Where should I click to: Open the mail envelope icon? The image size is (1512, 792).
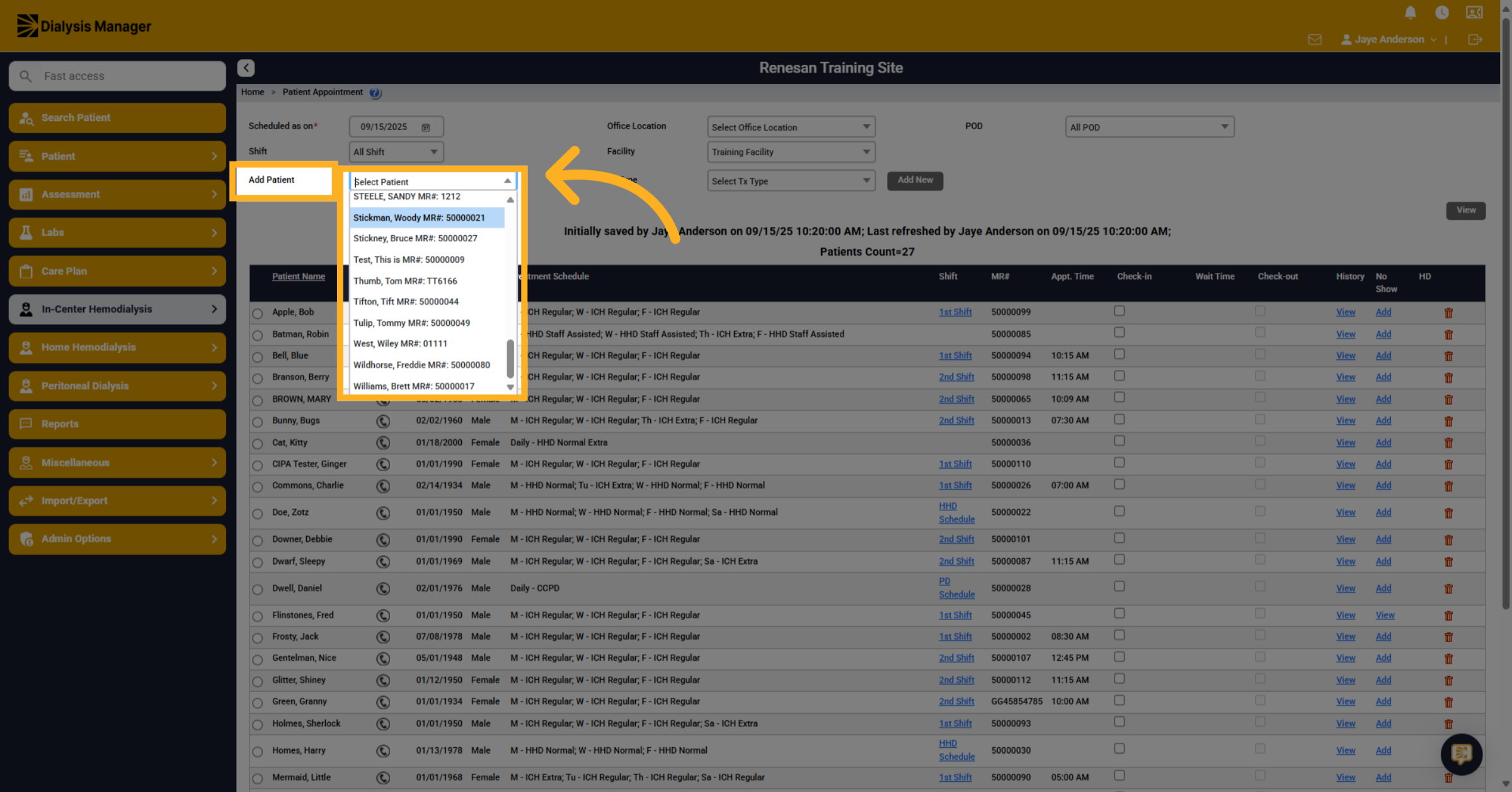[1315, 40]
